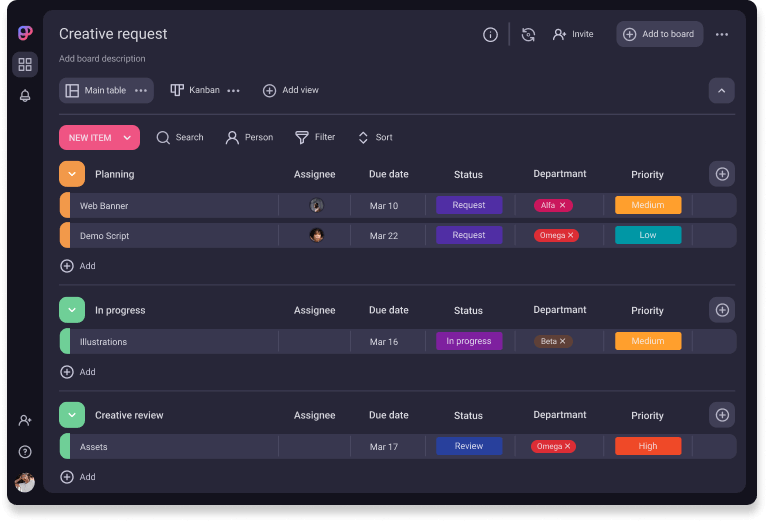Add a column to the Planning group
Screen dimensions: 768x523
click(x=722, y=174)
